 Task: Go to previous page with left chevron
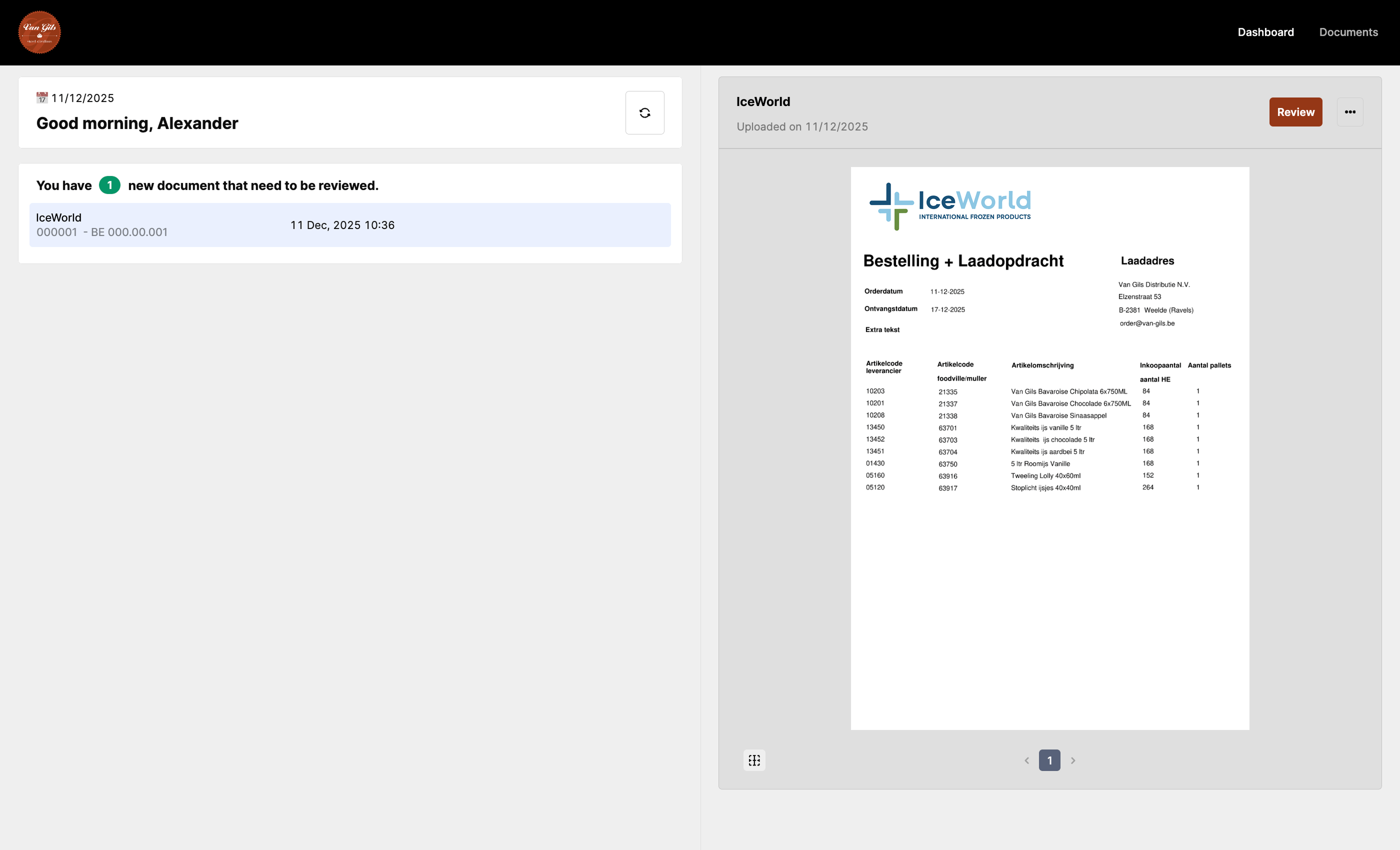click(x=1026, y=760)
